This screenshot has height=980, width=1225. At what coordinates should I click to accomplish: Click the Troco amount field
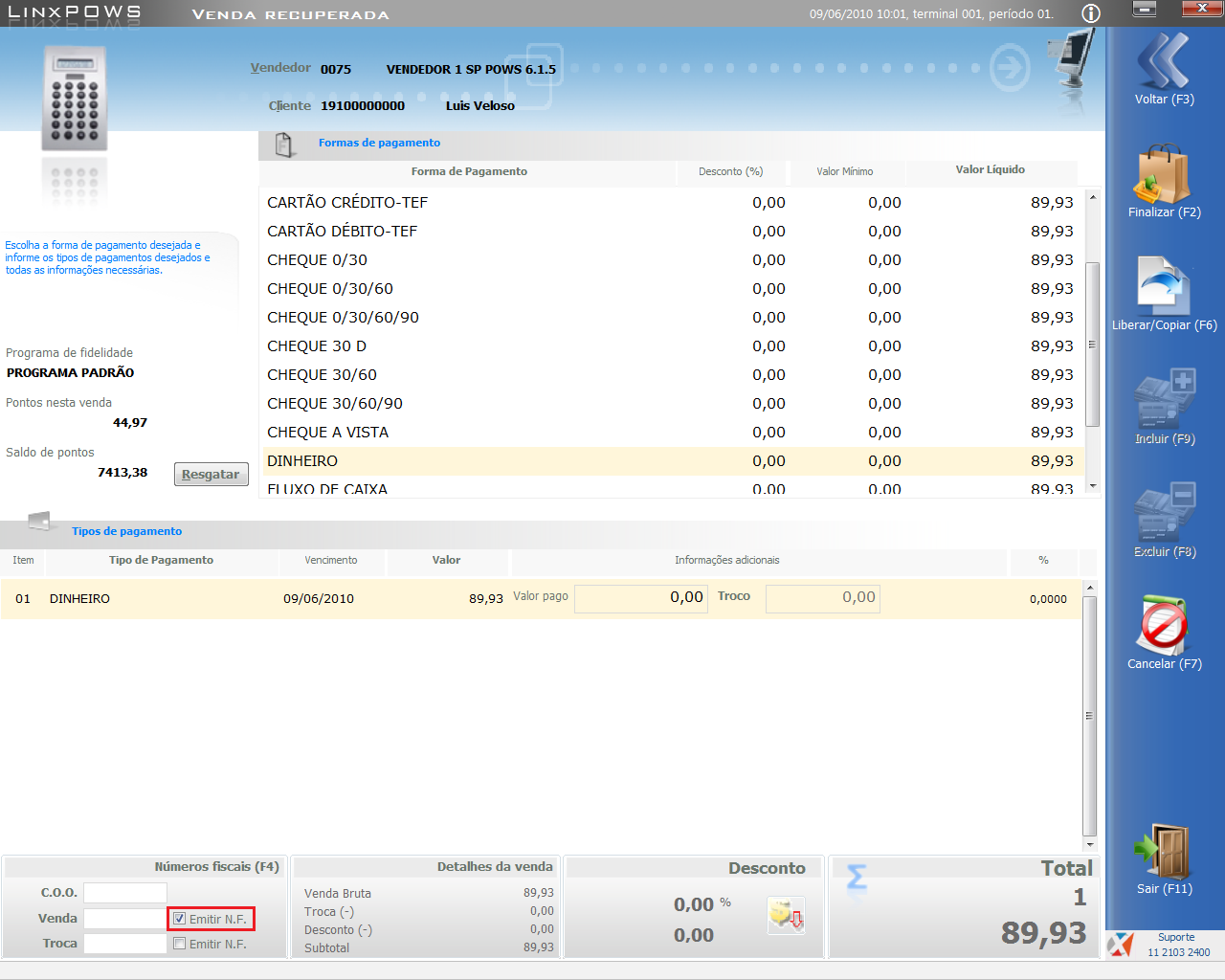[x=822, y=598]
